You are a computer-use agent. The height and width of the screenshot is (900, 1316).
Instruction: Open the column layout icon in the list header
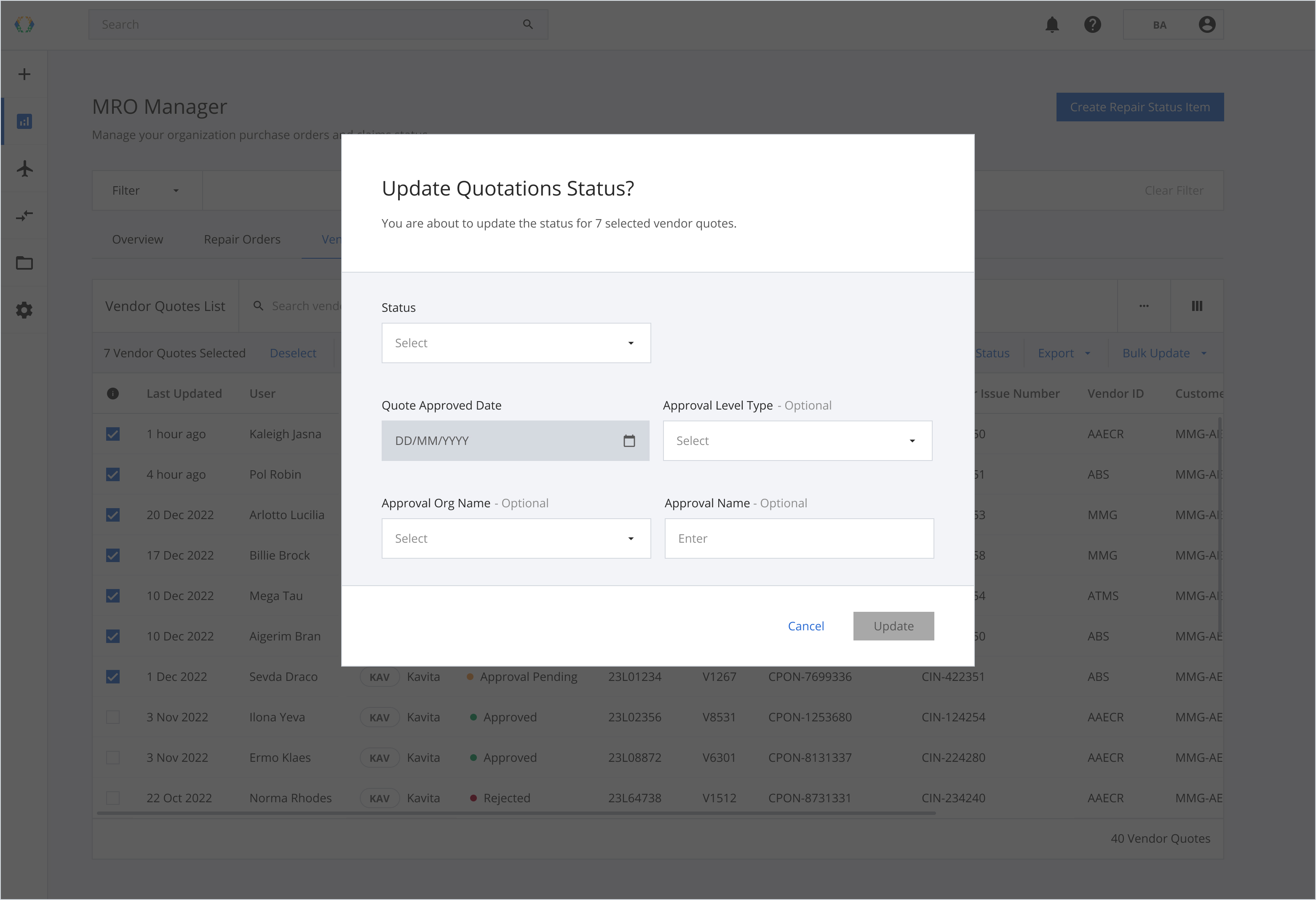pyautogui.click(x=1196, y=306)
